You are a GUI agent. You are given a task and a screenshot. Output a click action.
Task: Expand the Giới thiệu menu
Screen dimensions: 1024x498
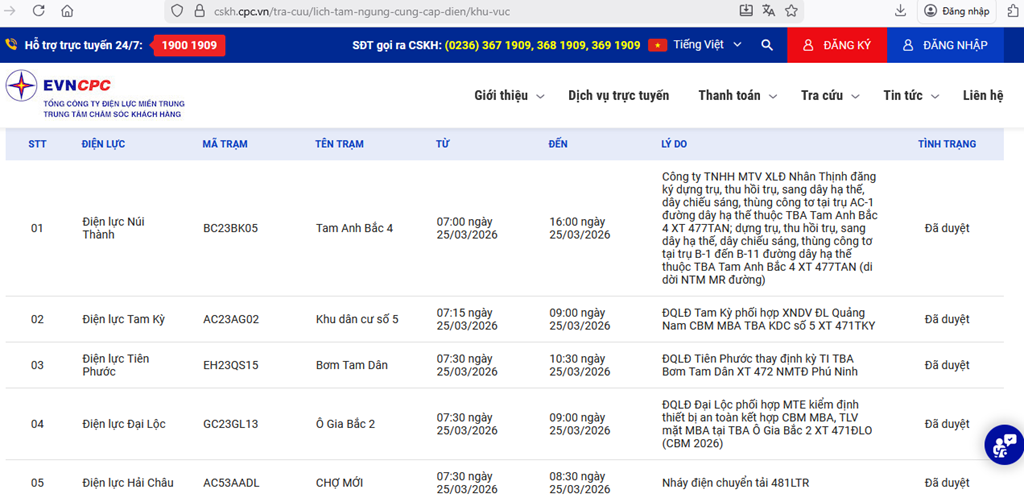(x=509, y=96)
